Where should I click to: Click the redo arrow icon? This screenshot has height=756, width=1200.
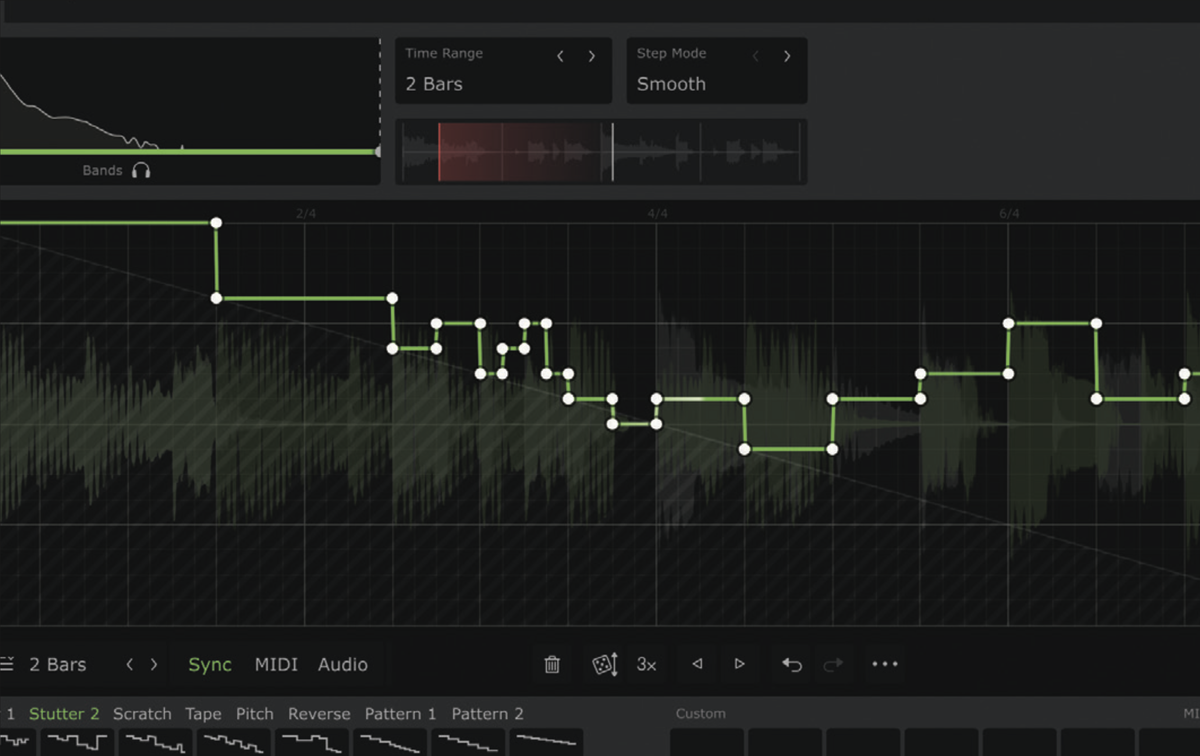click(x=835, y=663)
